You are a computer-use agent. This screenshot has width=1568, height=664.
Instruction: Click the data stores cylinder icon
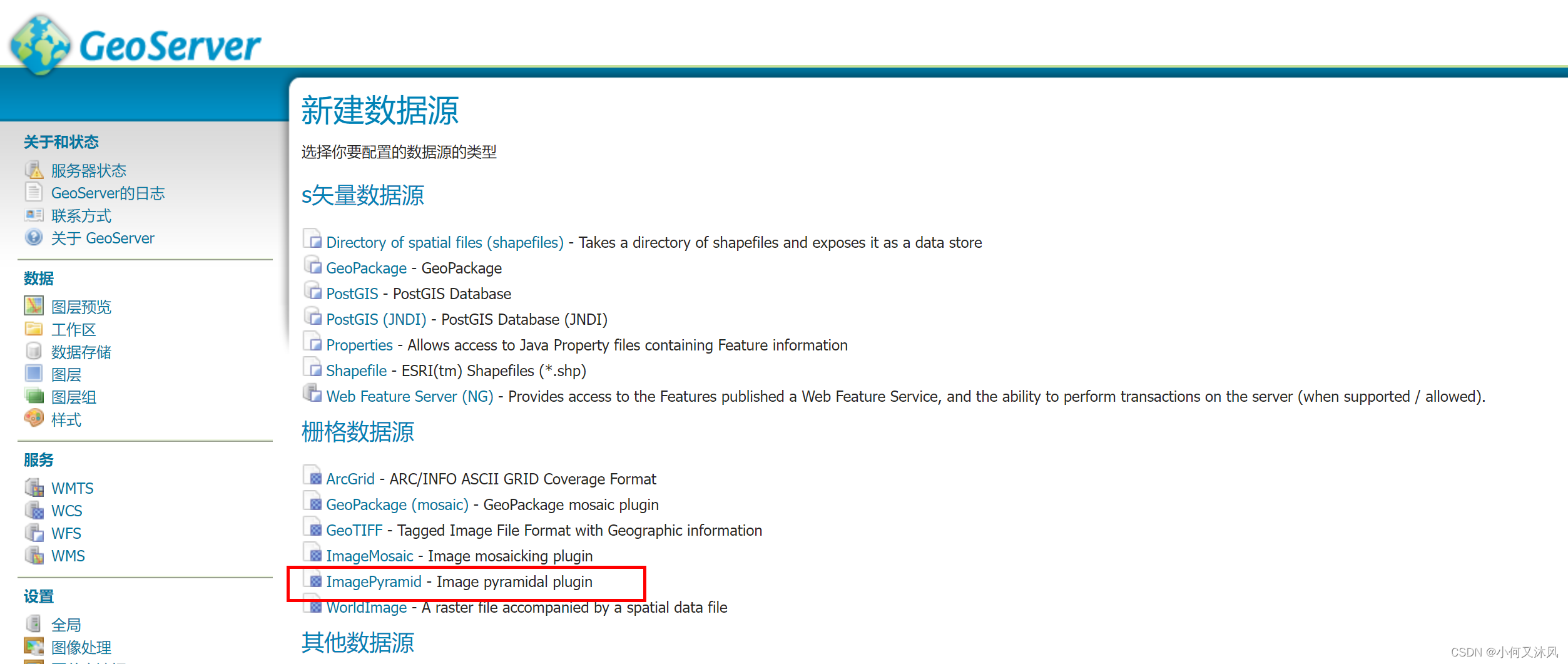point(34,350)
